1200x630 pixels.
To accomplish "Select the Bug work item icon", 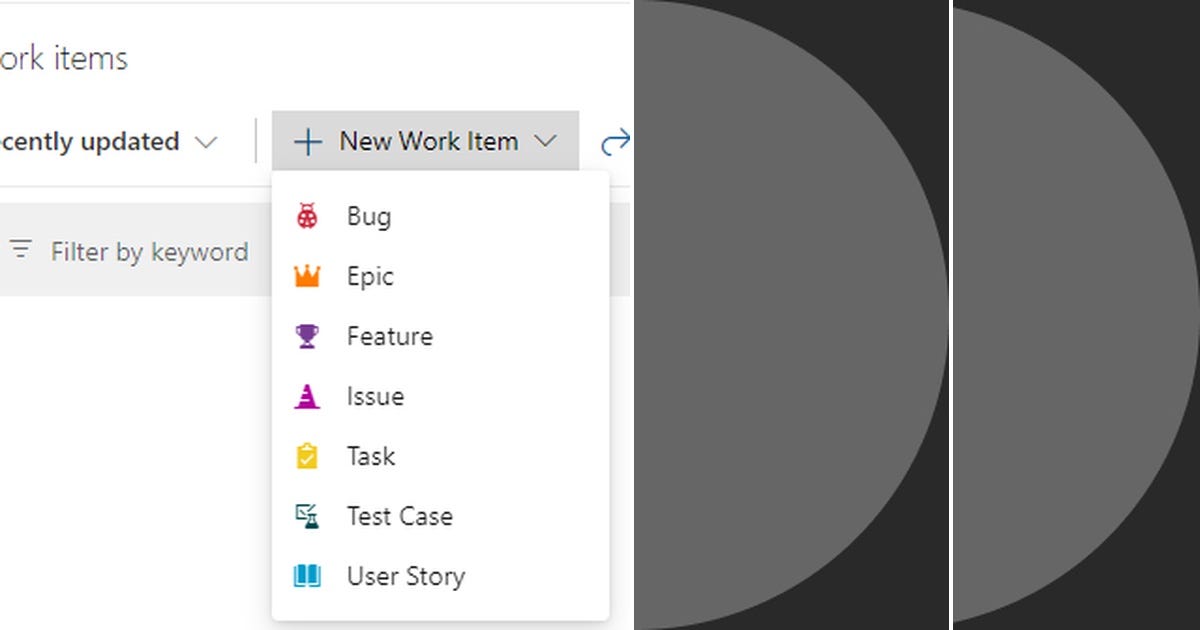I will click(305, 215).
